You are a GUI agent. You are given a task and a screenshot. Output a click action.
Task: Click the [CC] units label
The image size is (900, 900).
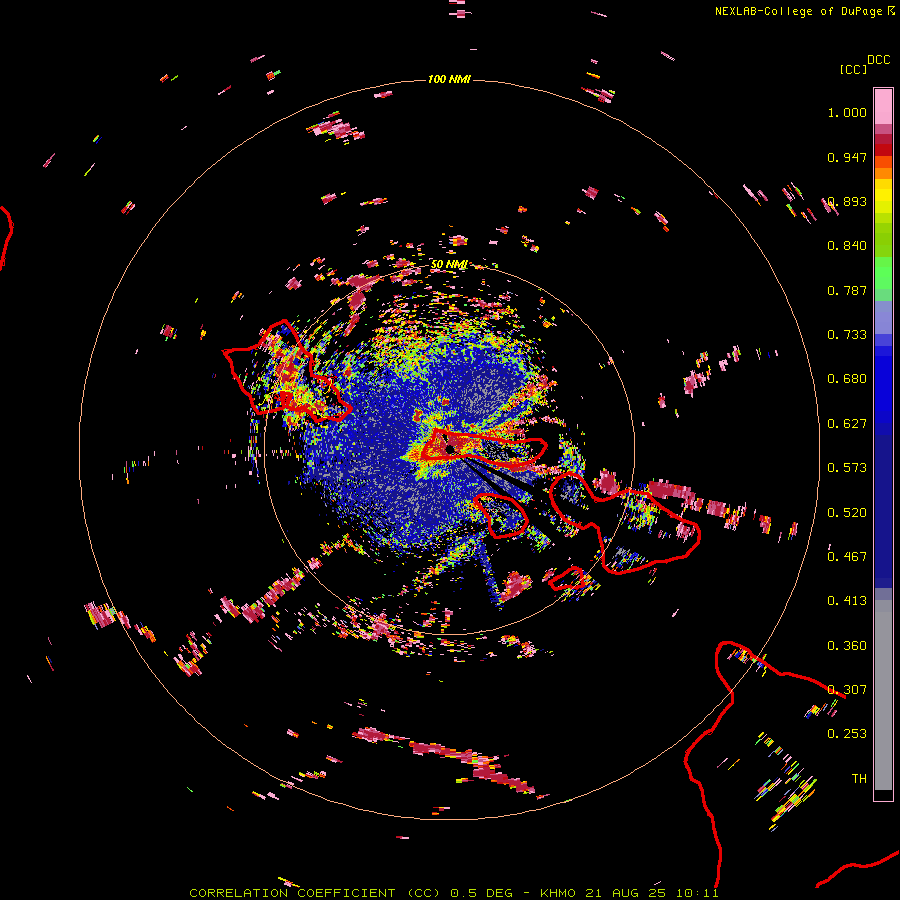pos(853,69)
